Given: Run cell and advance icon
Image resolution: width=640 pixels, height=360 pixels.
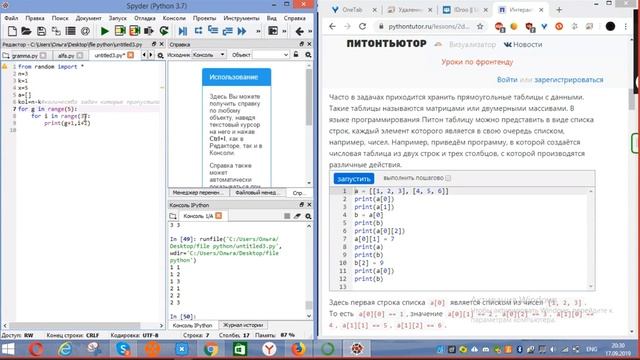Looking at the screenshot, I should 134,31.
